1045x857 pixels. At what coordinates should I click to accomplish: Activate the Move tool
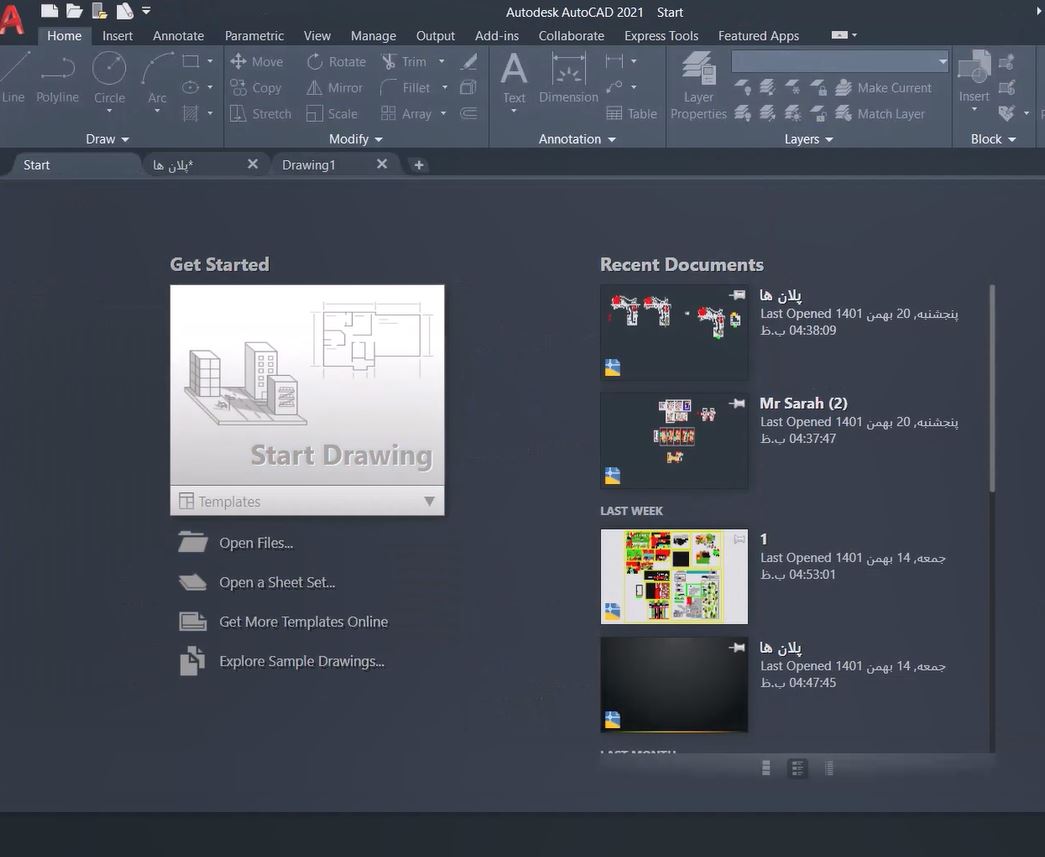click(257, 61)
